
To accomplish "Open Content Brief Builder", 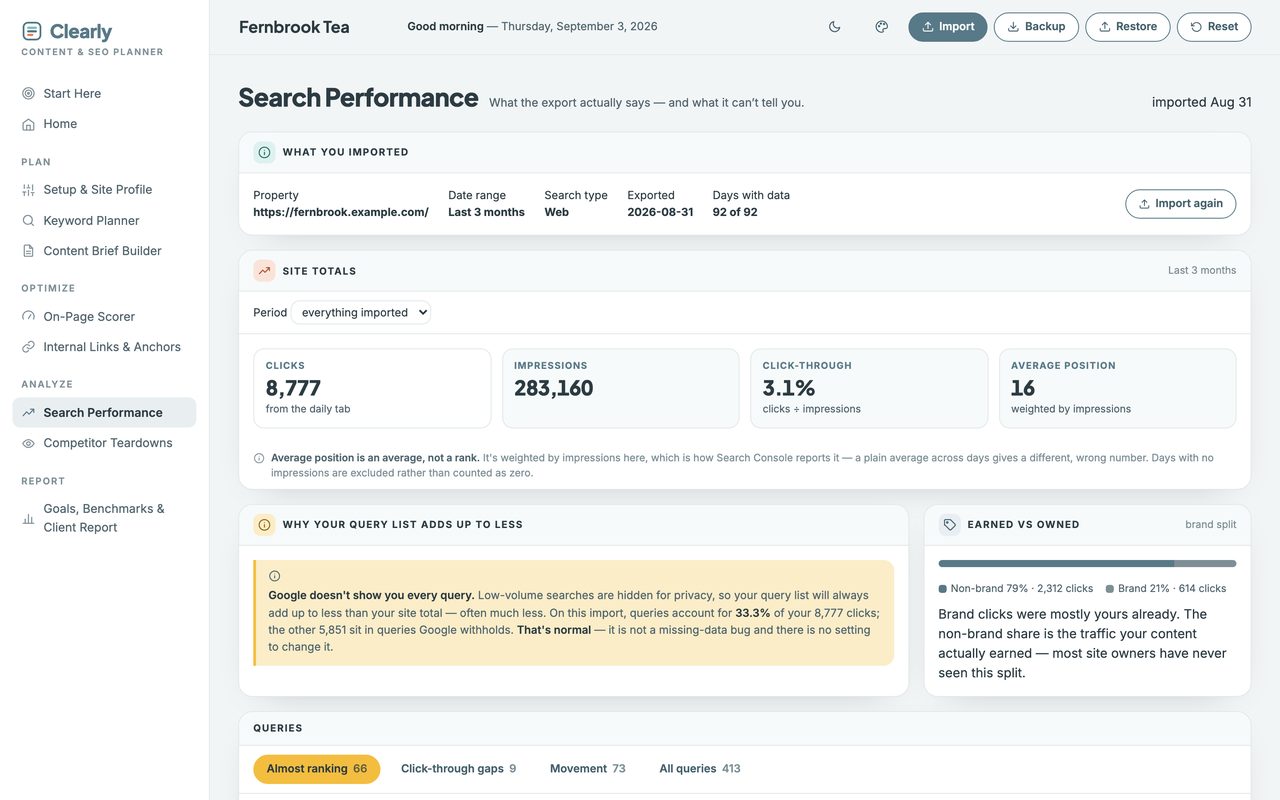I will click(x=104, y=251).
